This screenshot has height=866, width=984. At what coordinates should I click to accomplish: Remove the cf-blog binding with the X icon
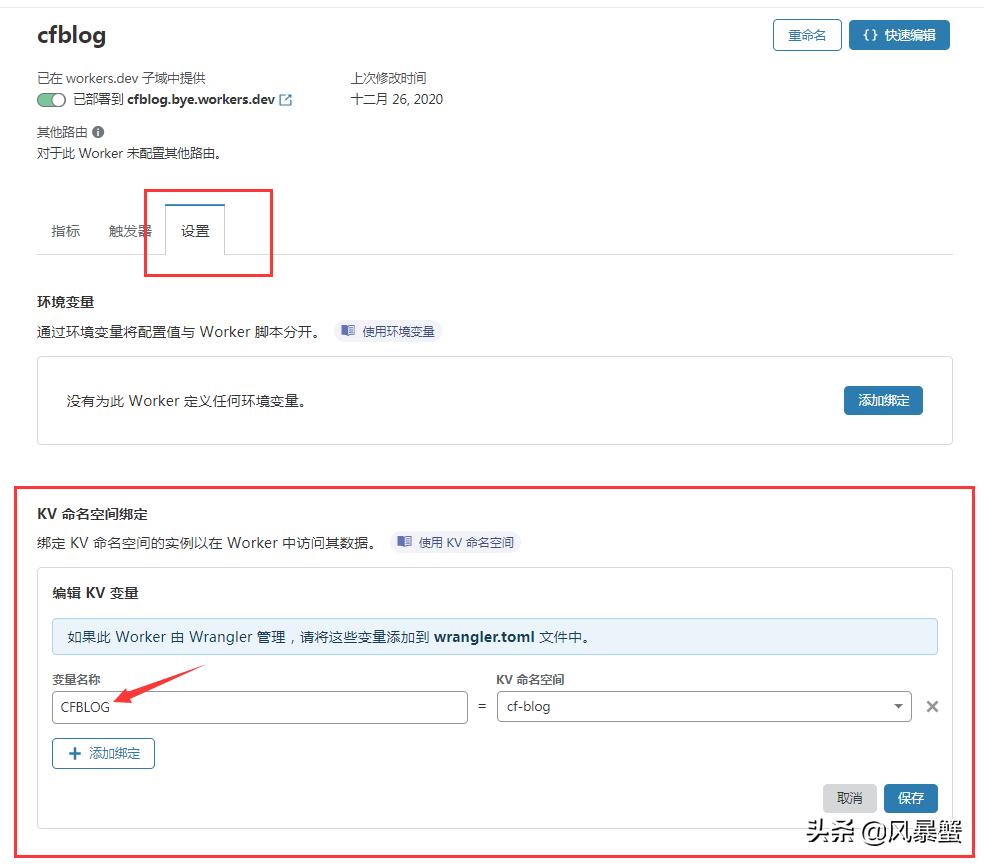click(932, 707)
